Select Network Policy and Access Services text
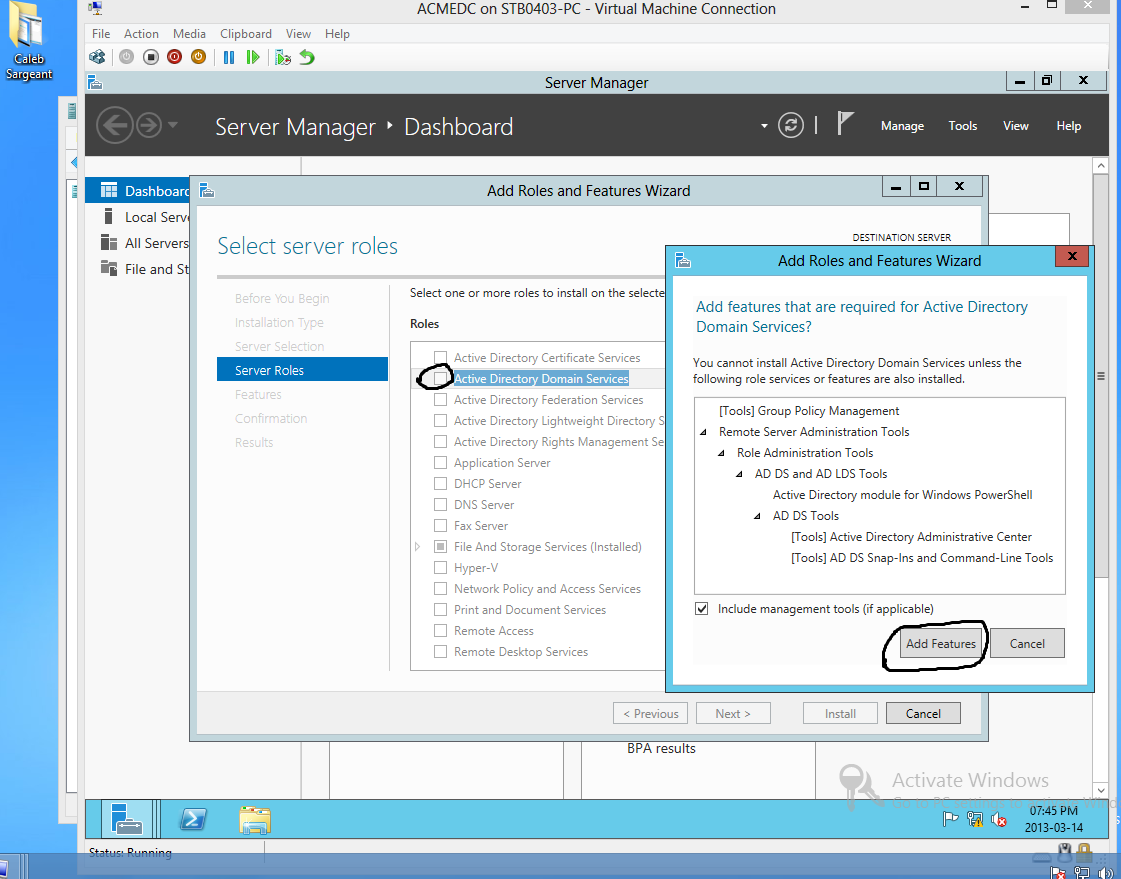 click(548, 589)
